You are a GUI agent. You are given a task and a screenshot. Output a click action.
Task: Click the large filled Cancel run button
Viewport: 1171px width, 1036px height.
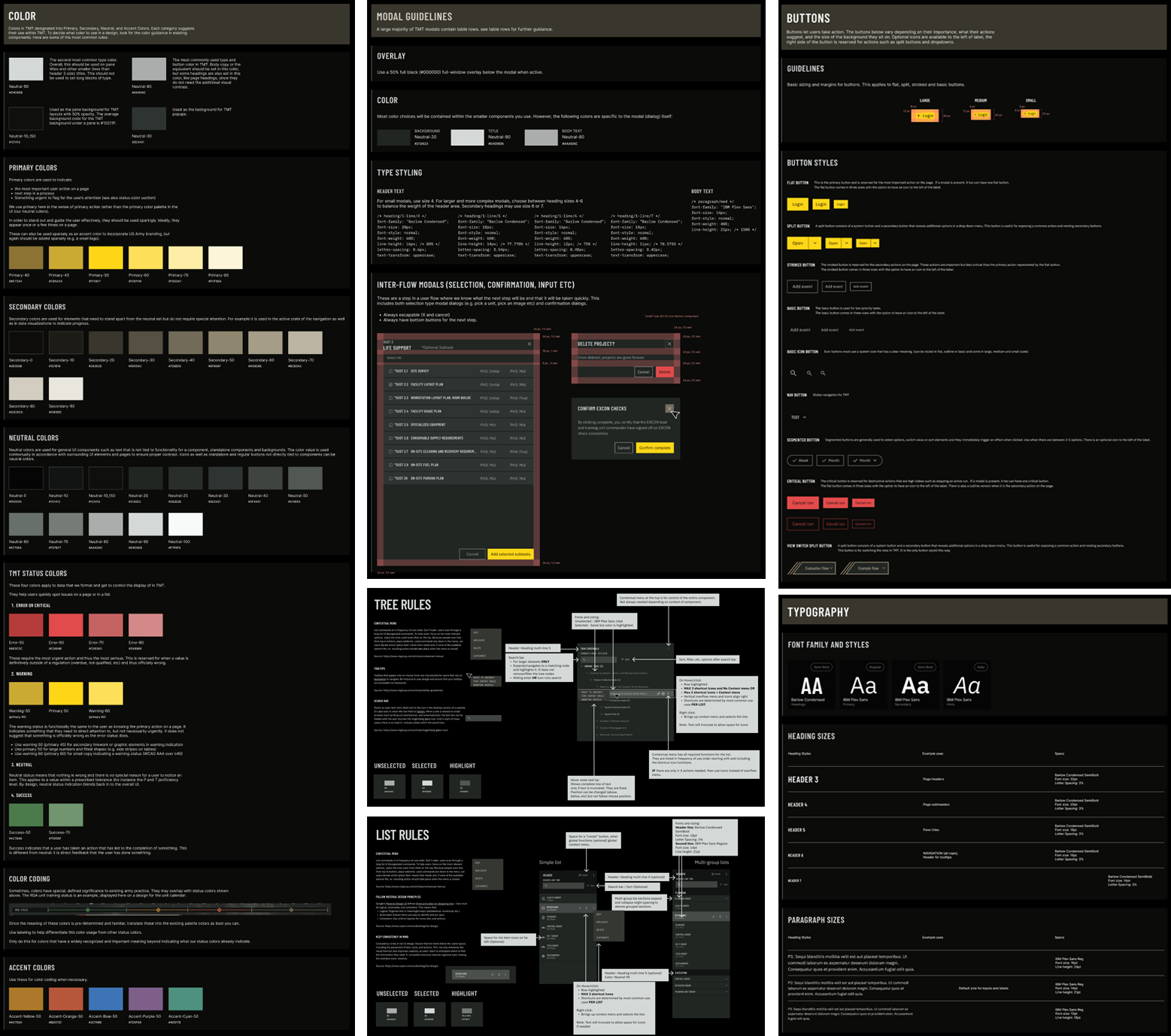(803, 503)
